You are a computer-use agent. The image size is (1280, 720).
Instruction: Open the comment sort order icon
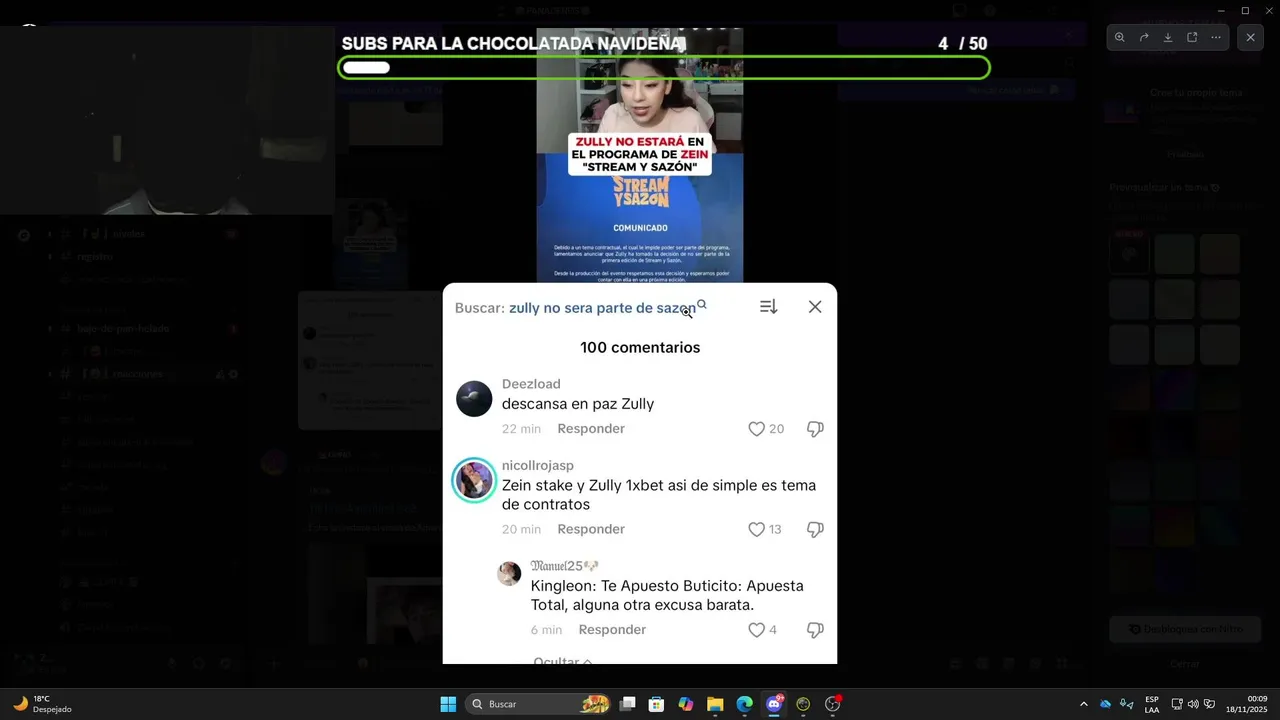[x=768, y=307]
